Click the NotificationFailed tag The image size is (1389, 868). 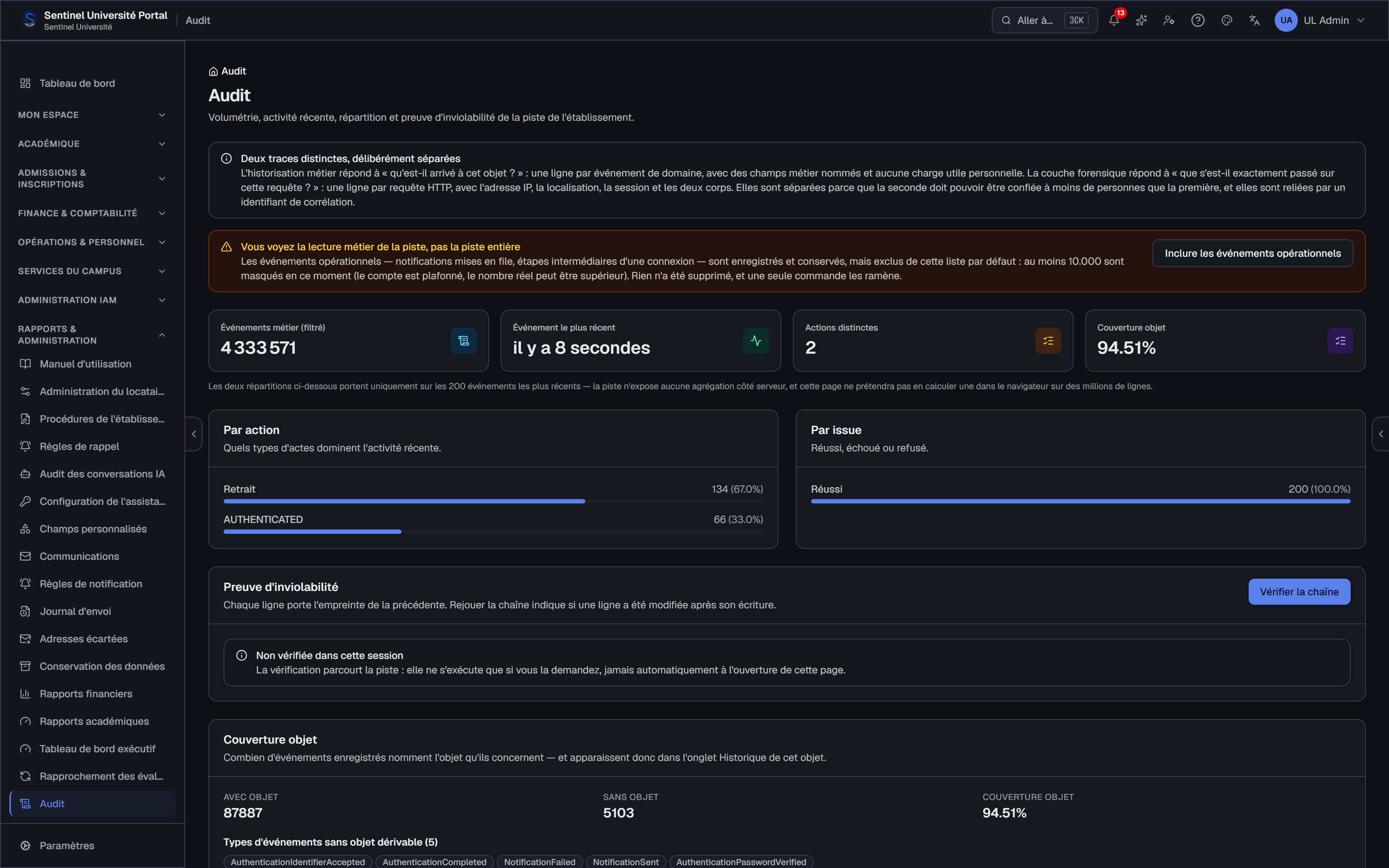tap(540, 862)
